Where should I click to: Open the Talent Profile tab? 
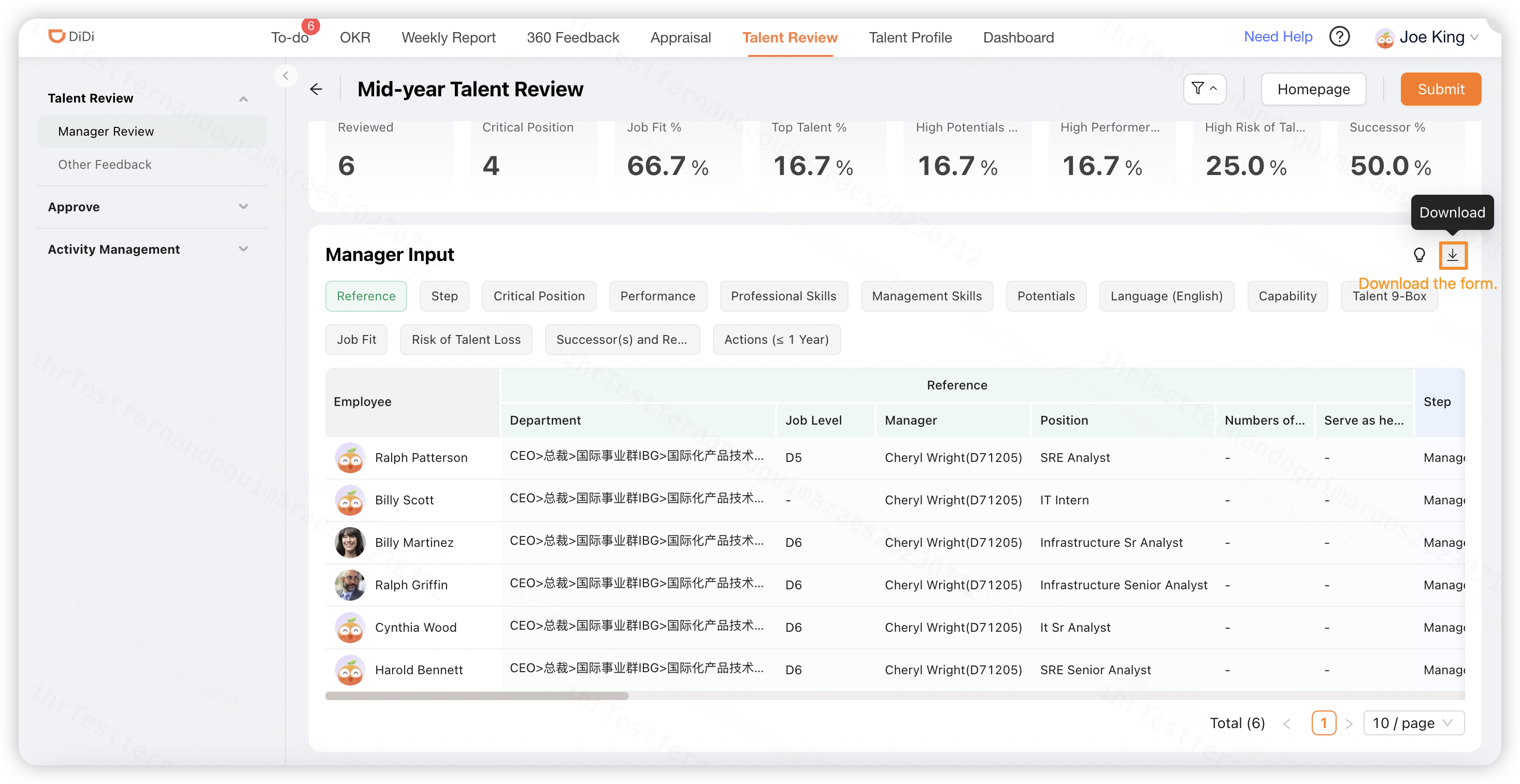pyautogui.click(x=910, y=38)
